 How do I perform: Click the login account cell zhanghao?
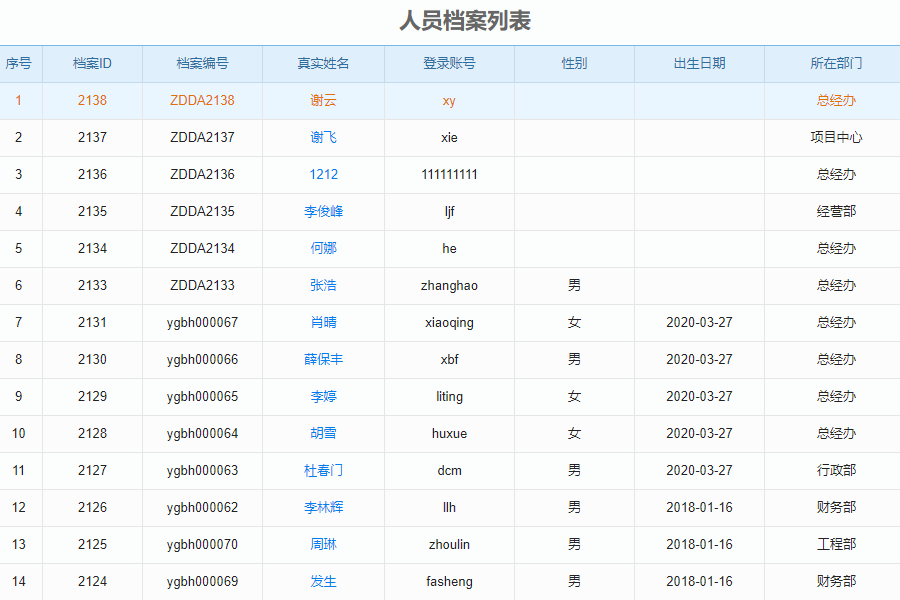click(449, 285)
